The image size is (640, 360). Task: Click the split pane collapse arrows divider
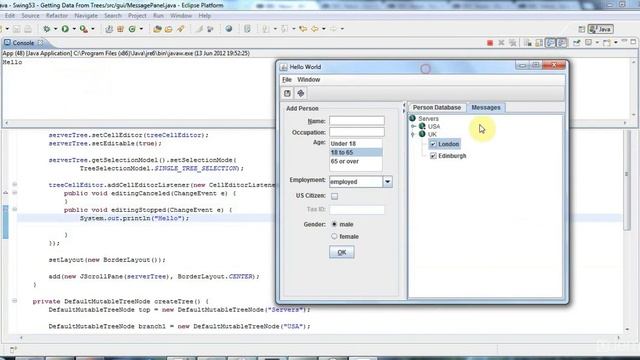coord(404,108)
